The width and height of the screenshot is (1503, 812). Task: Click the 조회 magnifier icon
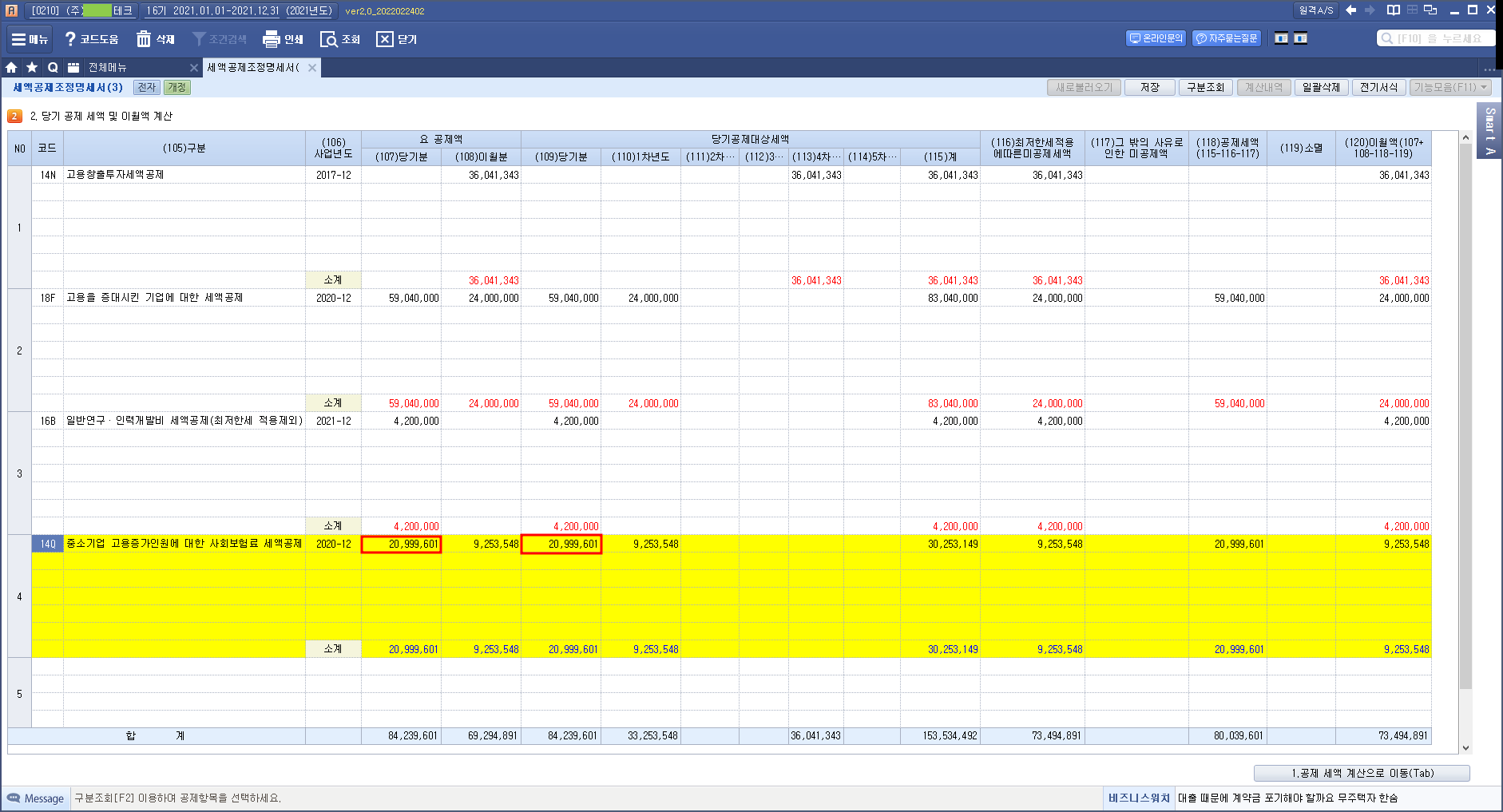point(328,39)
